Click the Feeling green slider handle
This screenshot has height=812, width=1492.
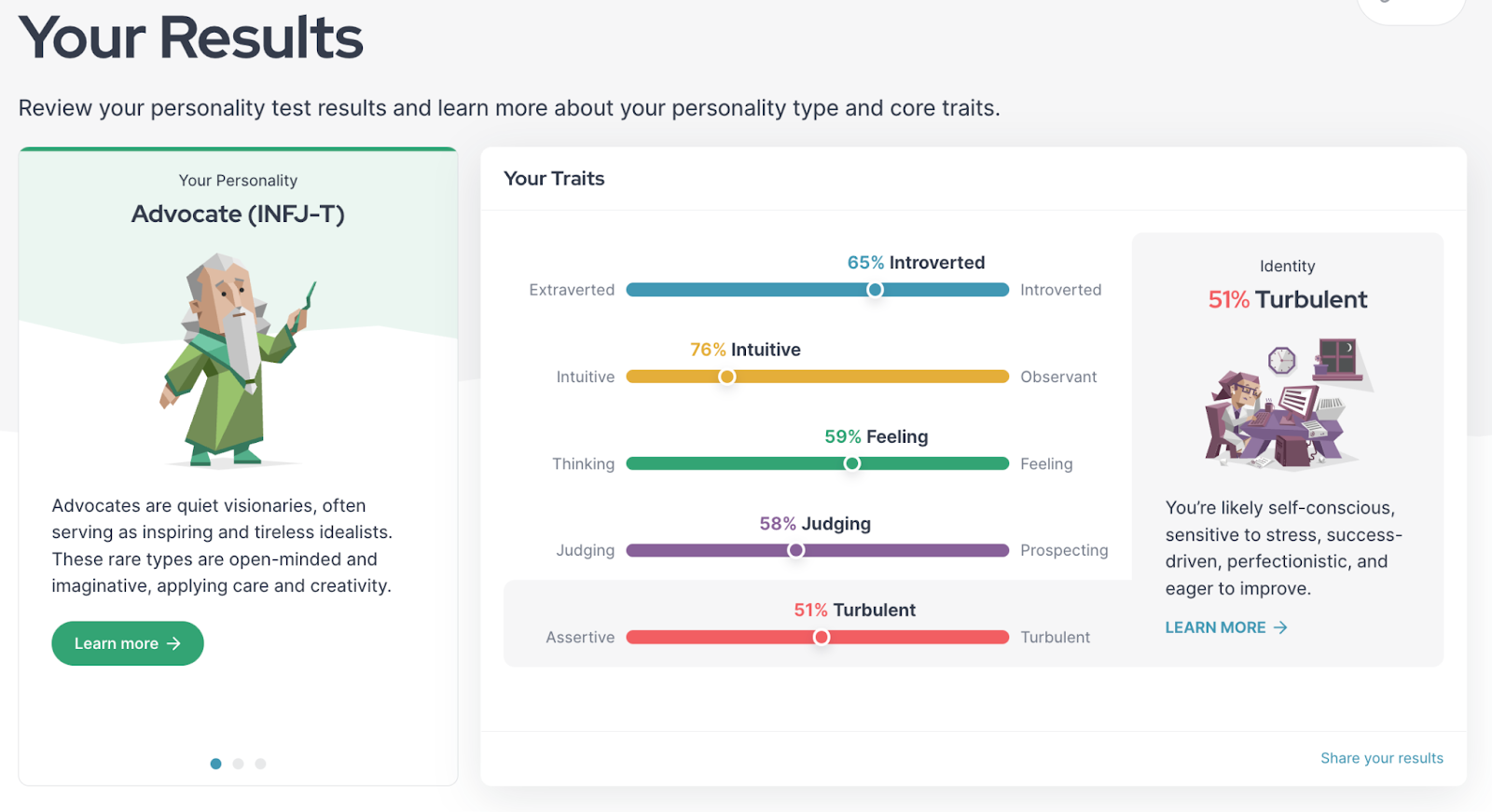852,463
